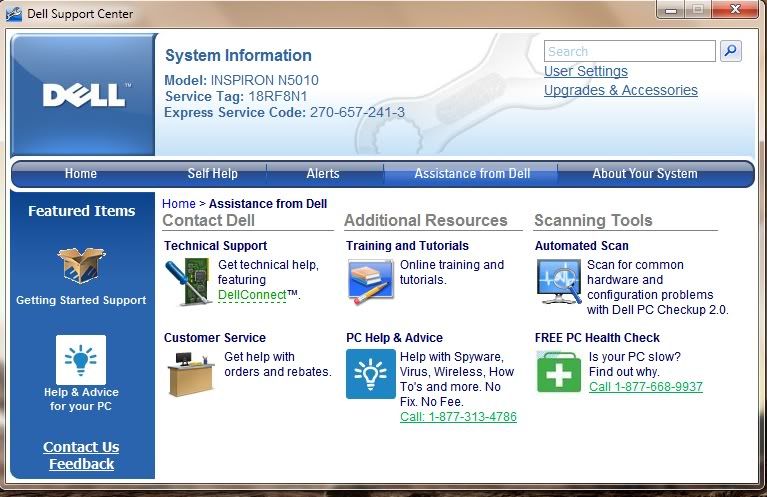
Task: Switch to the Alerts tab
Action: (x=323, y=174)
